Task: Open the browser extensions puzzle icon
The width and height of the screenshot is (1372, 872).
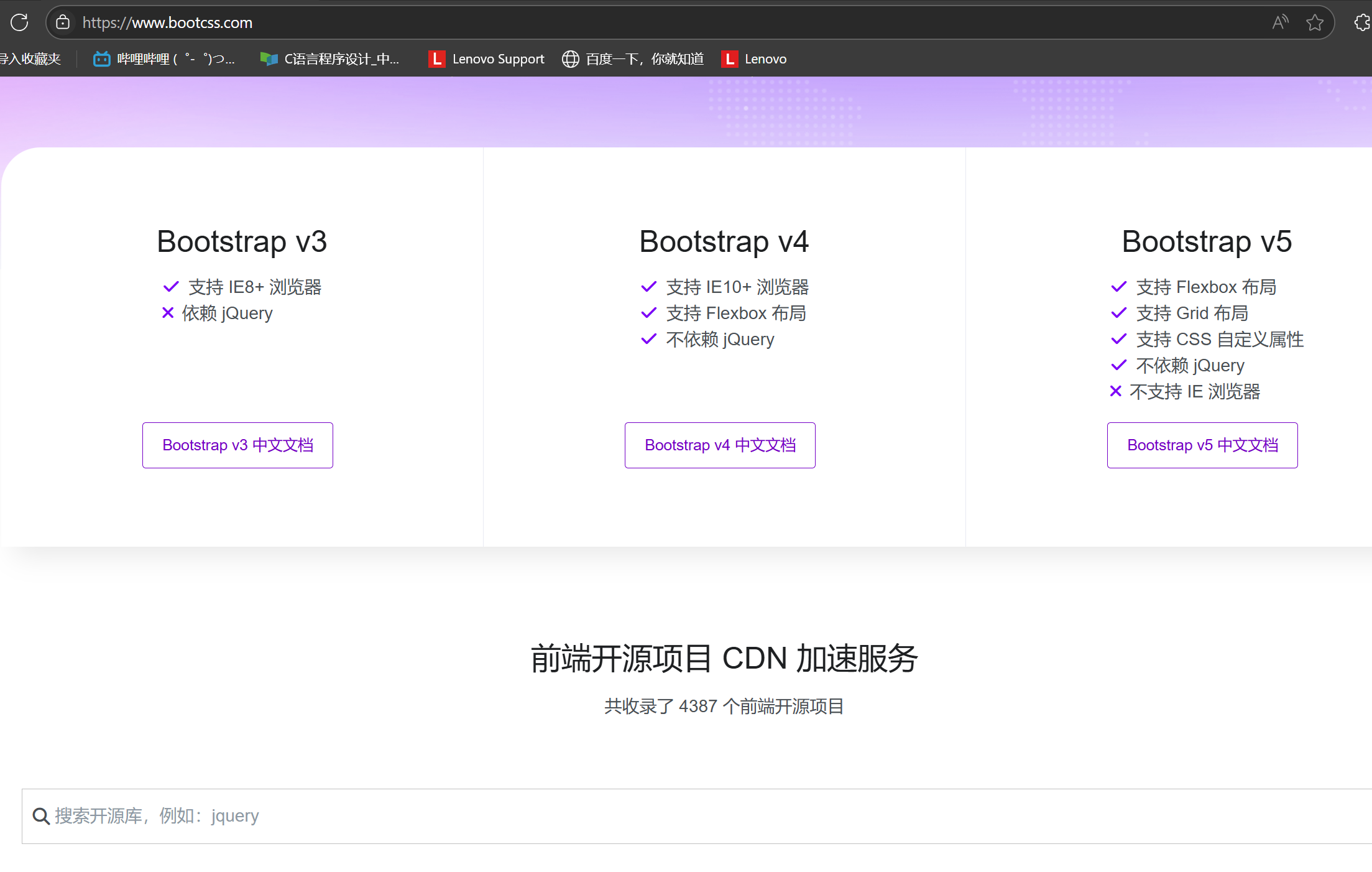Action: pos(1361,22)
